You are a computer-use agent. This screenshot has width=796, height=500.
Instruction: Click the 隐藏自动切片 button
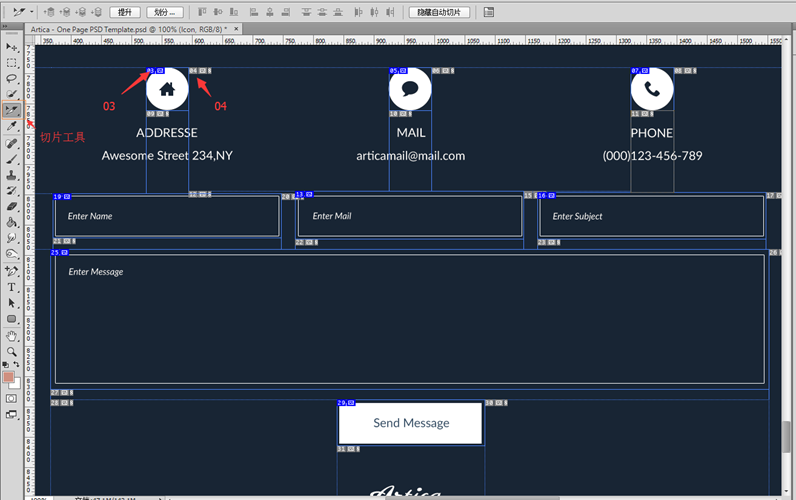tap(439, 12)
